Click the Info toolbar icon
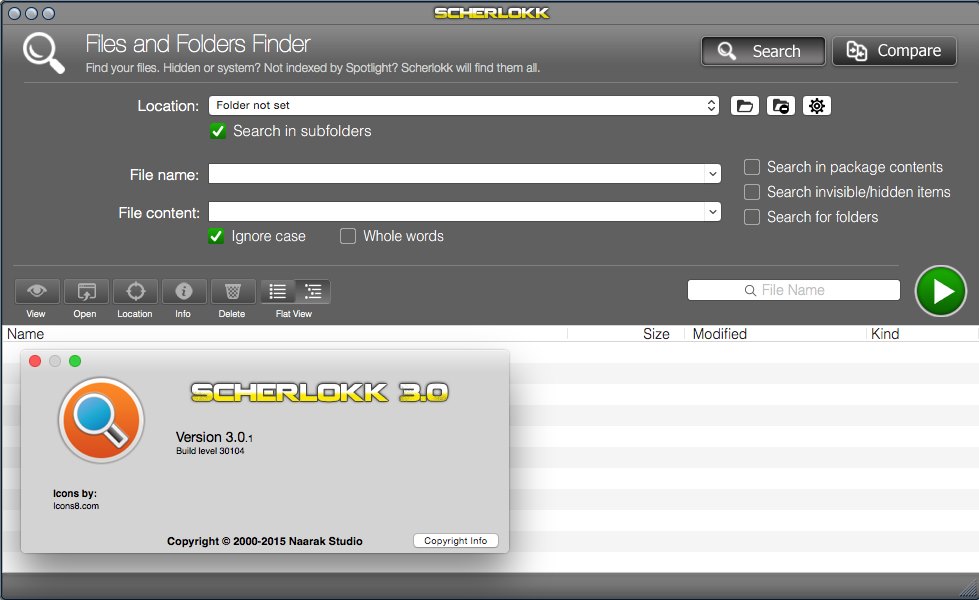979x600 pixels. 184,291
